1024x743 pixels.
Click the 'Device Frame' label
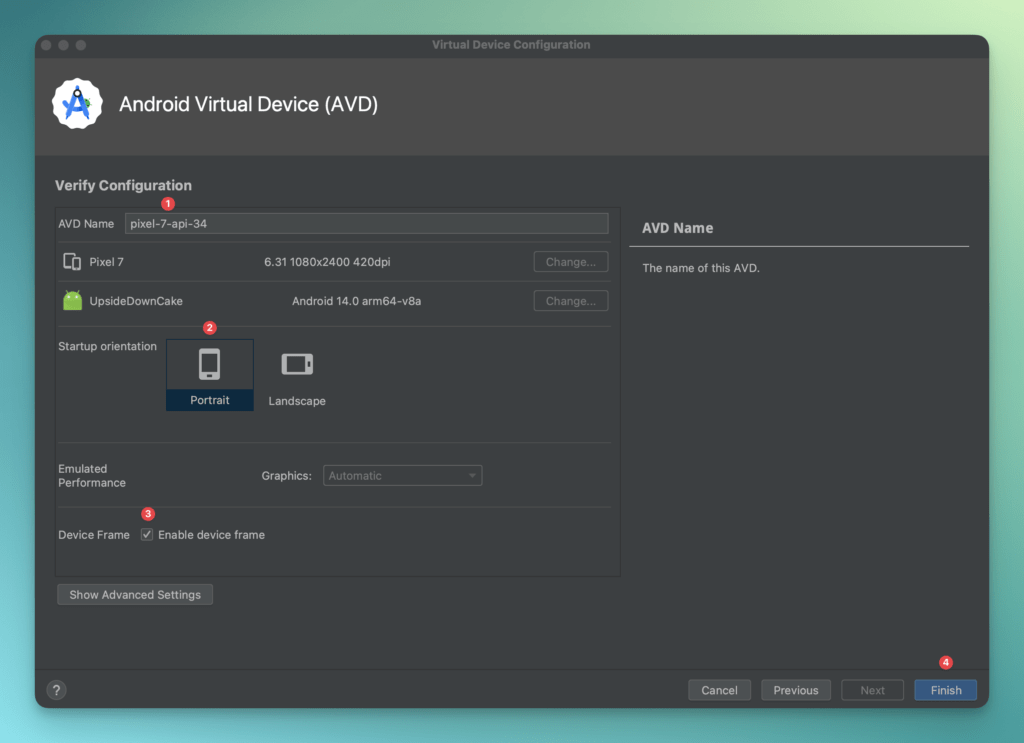93,535
